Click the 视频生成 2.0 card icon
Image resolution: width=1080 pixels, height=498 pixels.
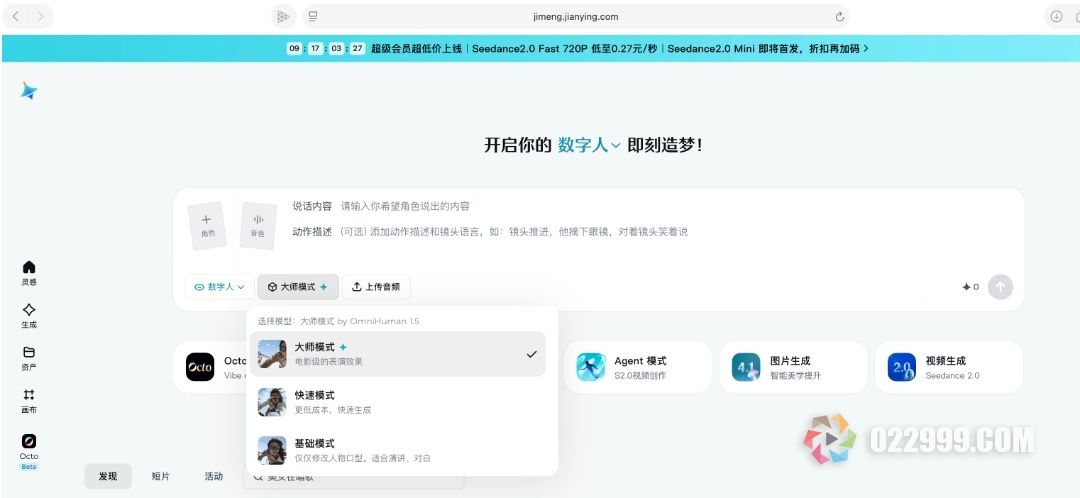[902, 367]
